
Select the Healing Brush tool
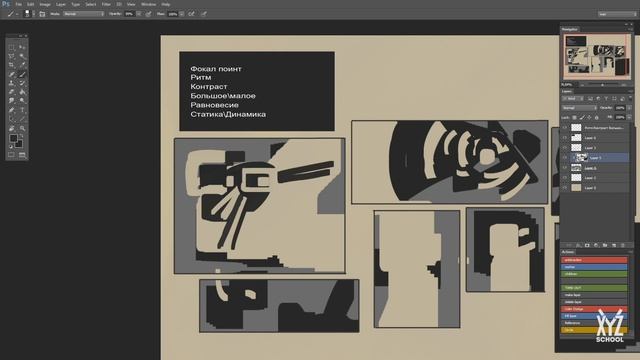click(11, 74)
